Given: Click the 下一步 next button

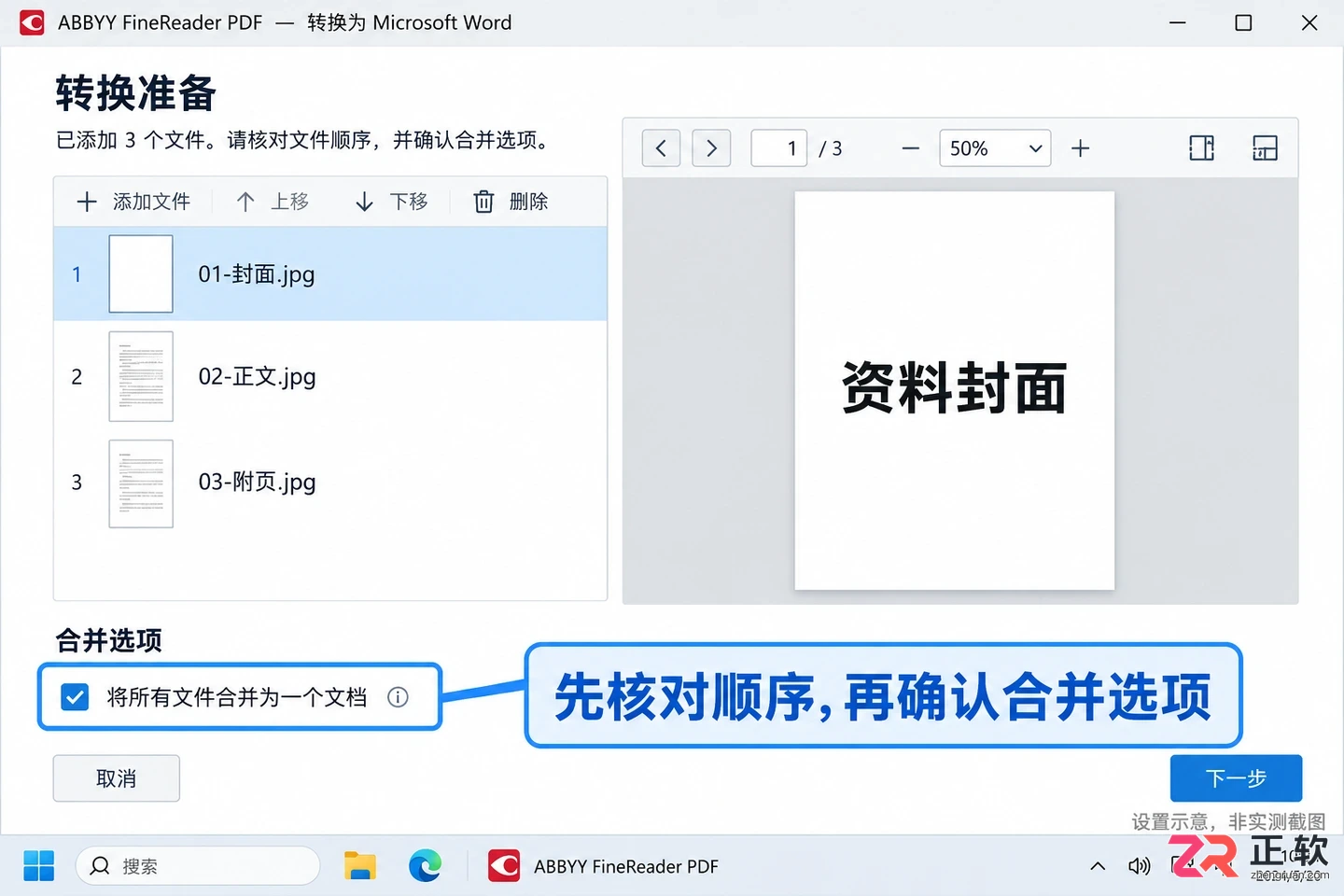Looking at the screenshot, I should [1236, 778].
